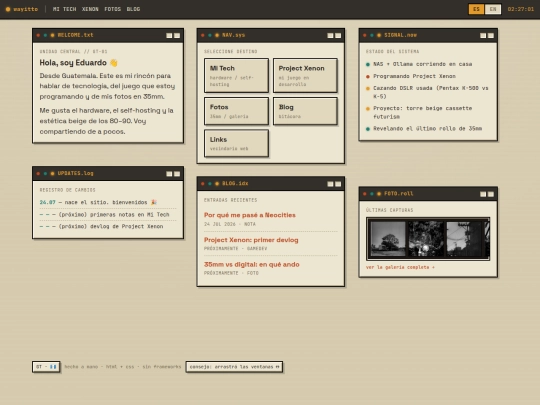Click the clock readout in the top bar
Viewport: 540px width, 405px height.
pyautogui.click(x=520, y=9)
